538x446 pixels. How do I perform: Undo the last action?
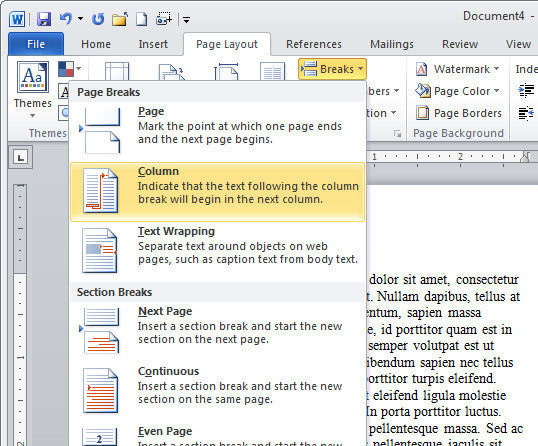tap(65, 19)
